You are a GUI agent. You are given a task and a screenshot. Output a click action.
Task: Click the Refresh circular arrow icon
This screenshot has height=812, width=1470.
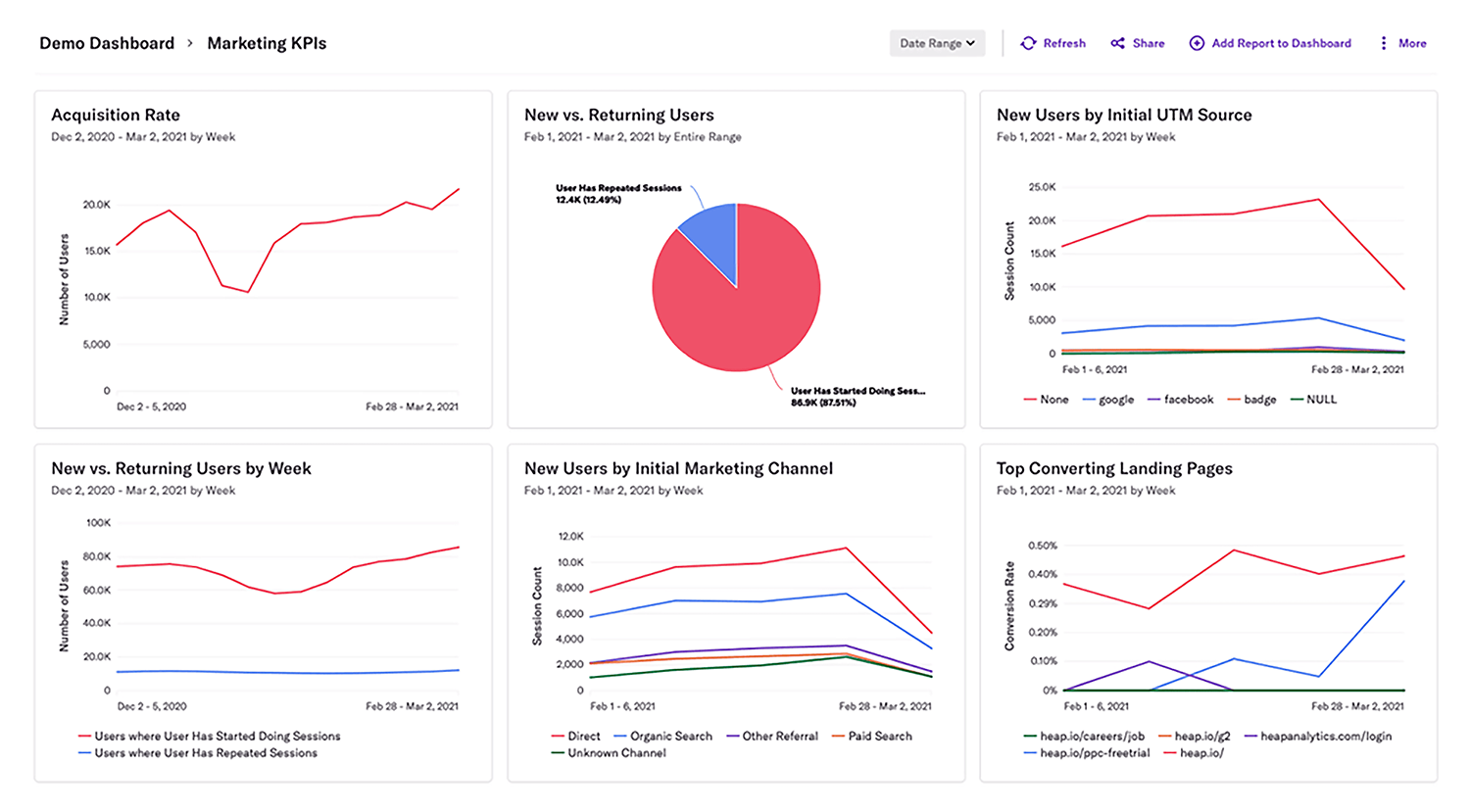(x=1028, y=43)
